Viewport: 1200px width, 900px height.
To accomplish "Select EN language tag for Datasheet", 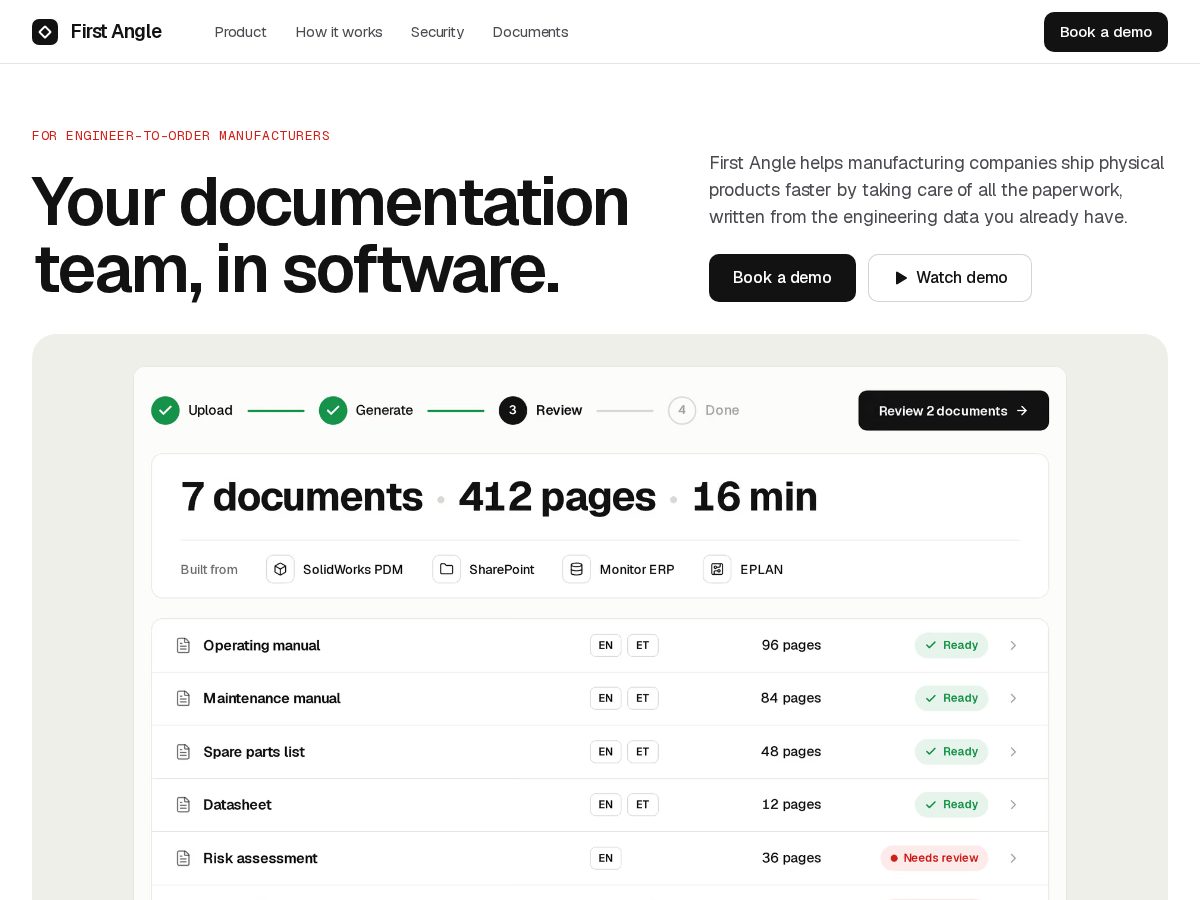I will (606, 805).
